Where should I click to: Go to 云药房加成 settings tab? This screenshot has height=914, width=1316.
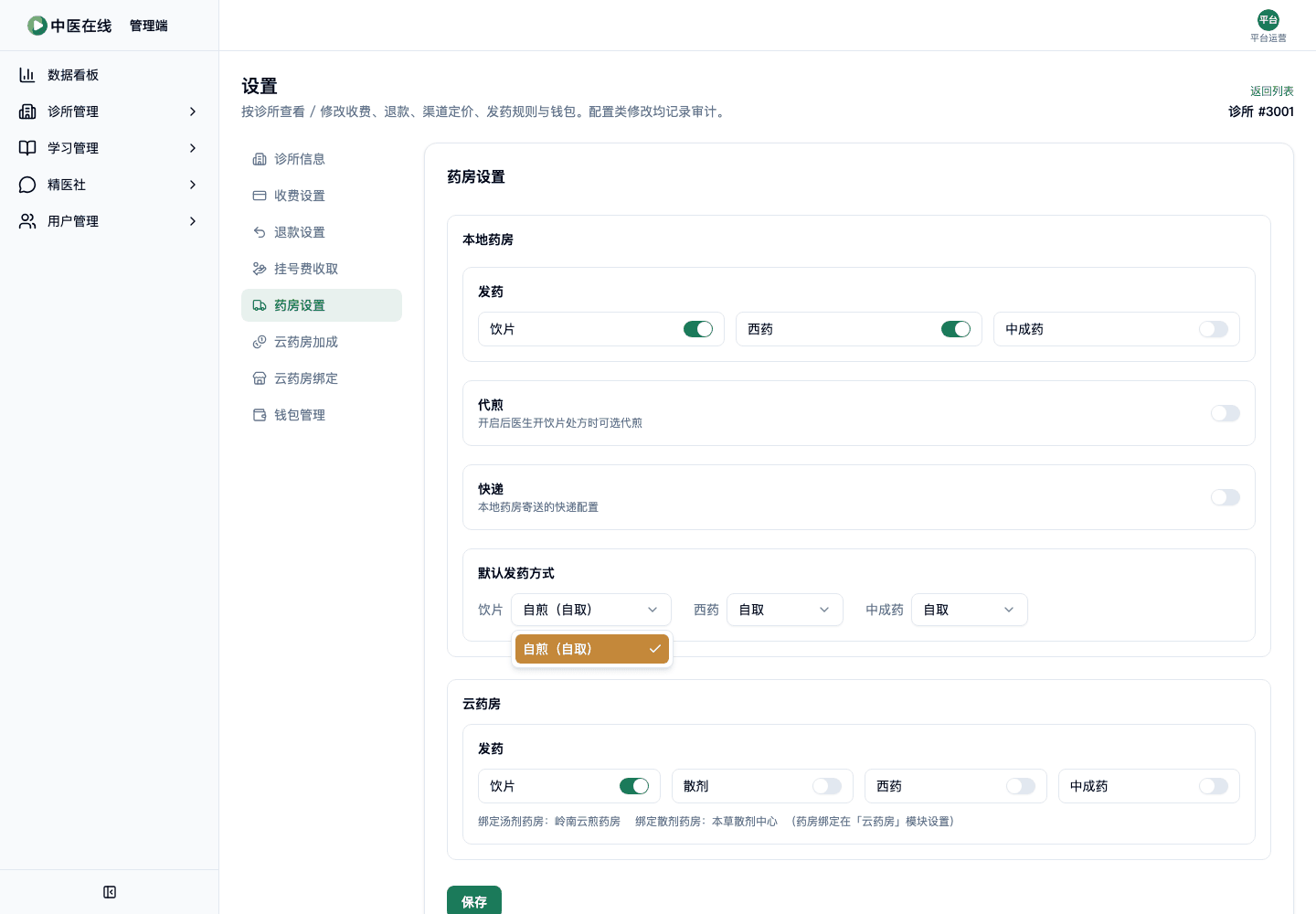pyautogui.click(x=322, y=342)
